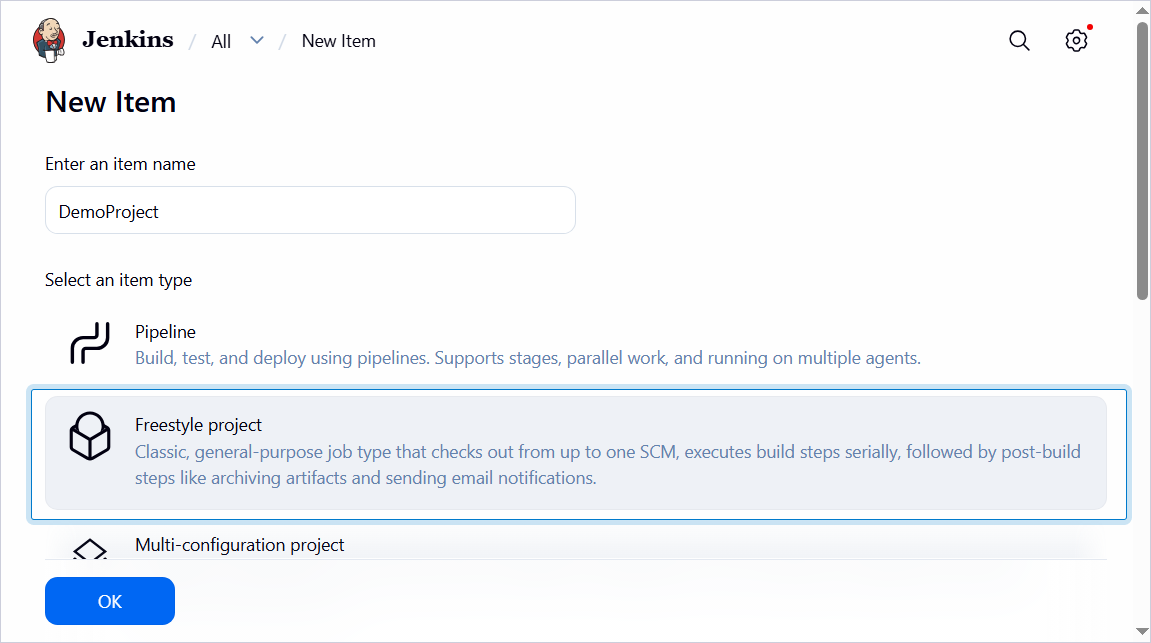Viewport: 1151px width, 643px height.
Task: Click the Freestyle project description text
Action: click(x=607, y=465)
